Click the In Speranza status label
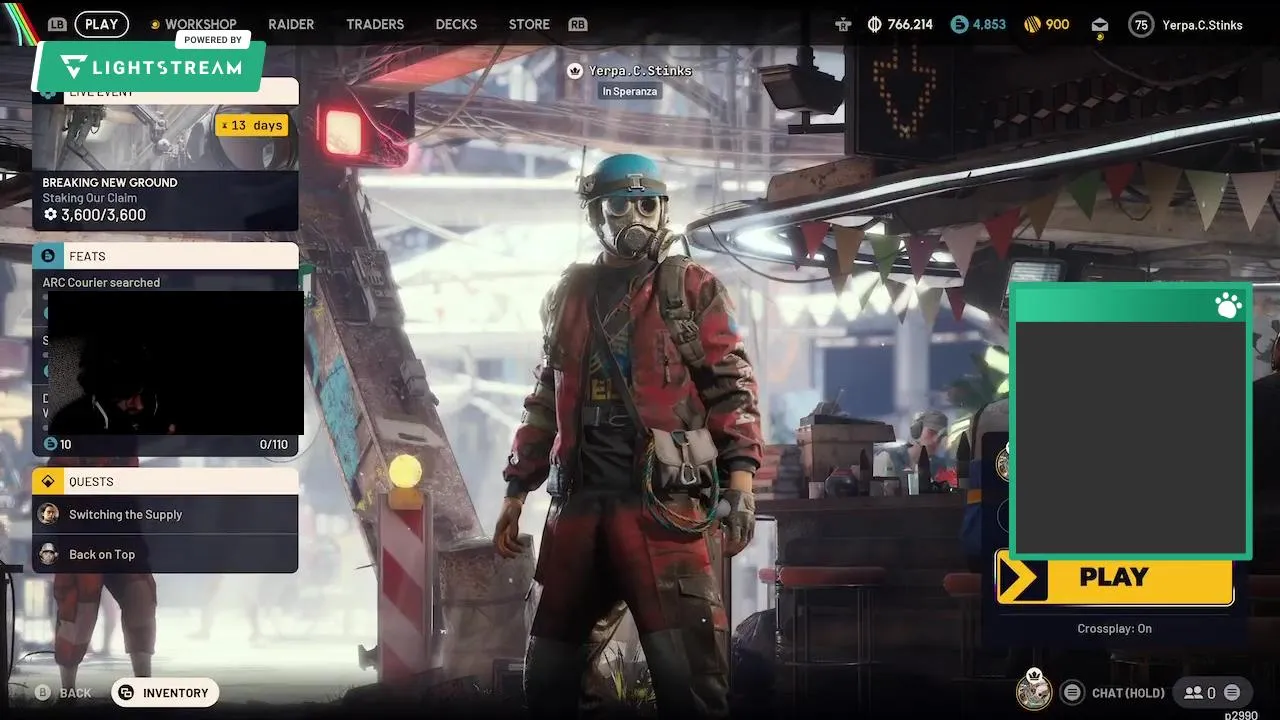 tap(629, 91)
